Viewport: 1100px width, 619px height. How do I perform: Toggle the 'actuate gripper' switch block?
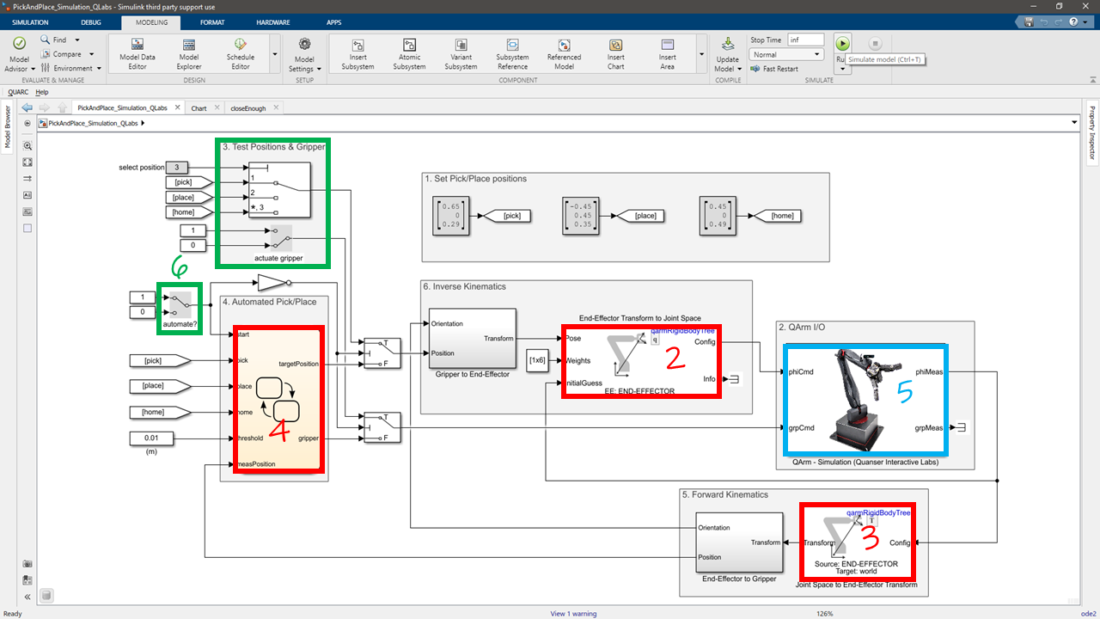(280, 238)
